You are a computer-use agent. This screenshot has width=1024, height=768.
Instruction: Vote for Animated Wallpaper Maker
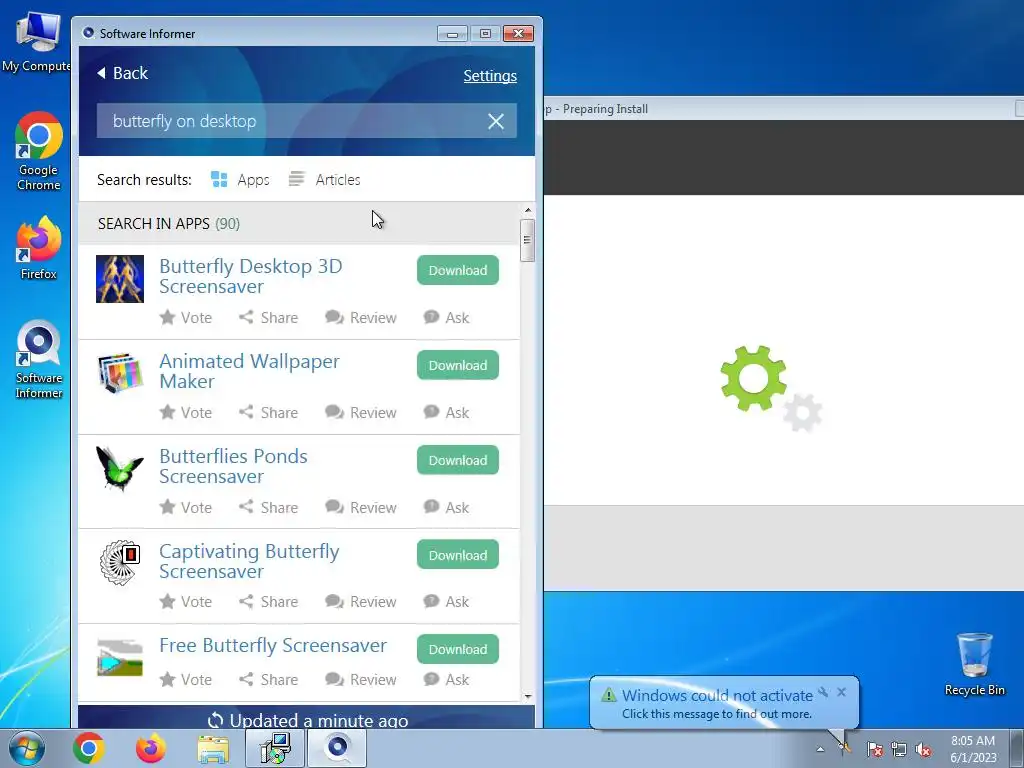pyautogui.click(x=186, y=413)
